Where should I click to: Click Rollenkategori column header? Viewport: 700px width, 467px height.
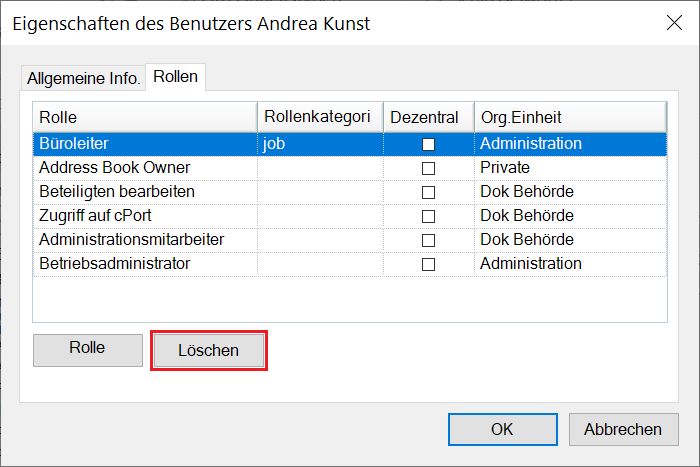coord(320,118)
